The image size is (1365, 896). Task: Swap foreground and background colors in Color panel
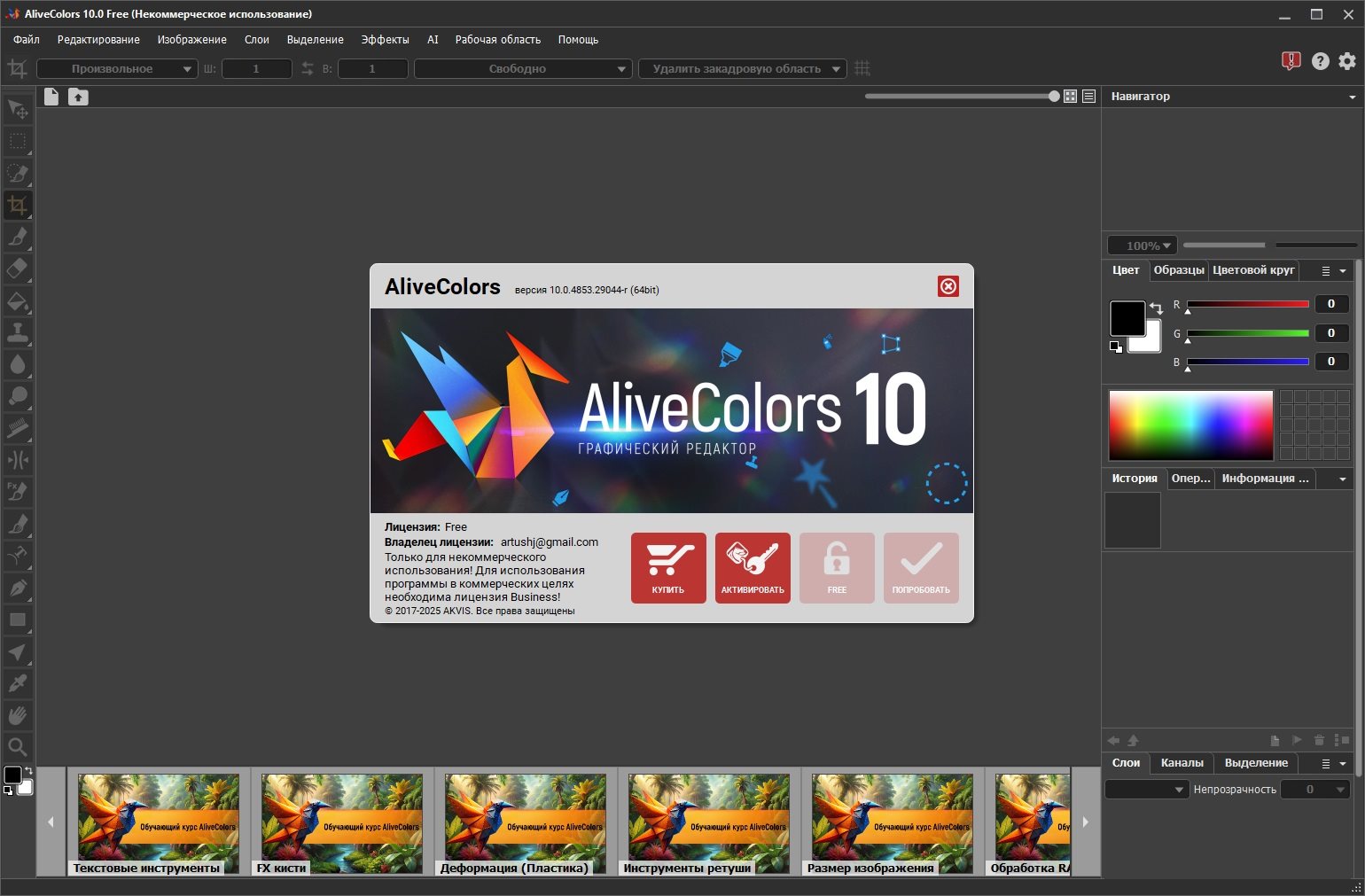1156,308
